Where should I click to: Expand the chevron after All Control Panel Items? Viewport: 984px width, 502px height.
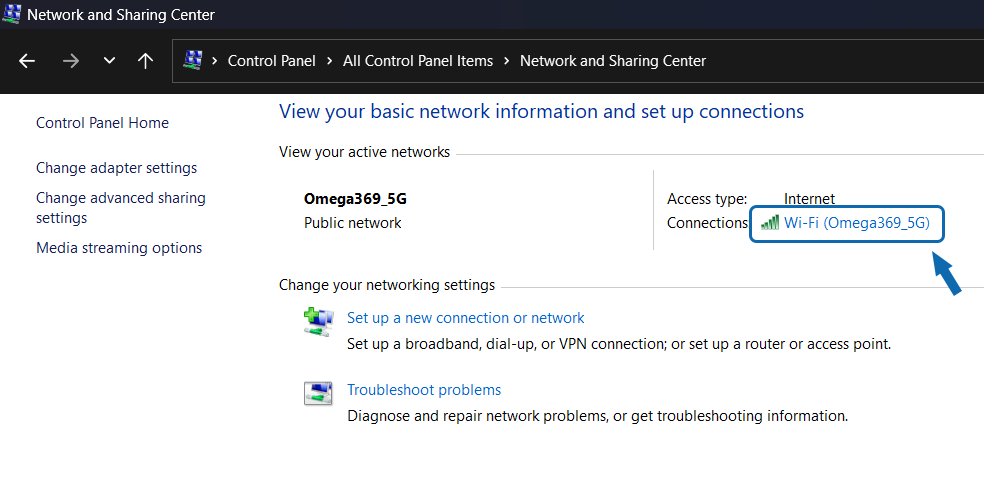tap(507, 61)
